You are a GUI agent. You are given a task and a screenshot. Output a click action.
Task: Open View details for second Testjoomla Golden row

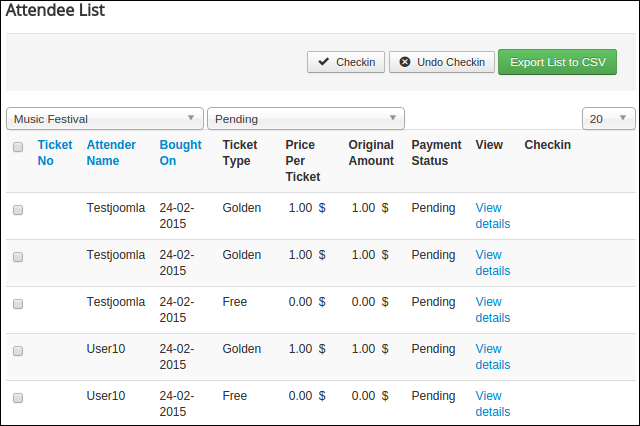pyautogui.click(x=492, y=263)
